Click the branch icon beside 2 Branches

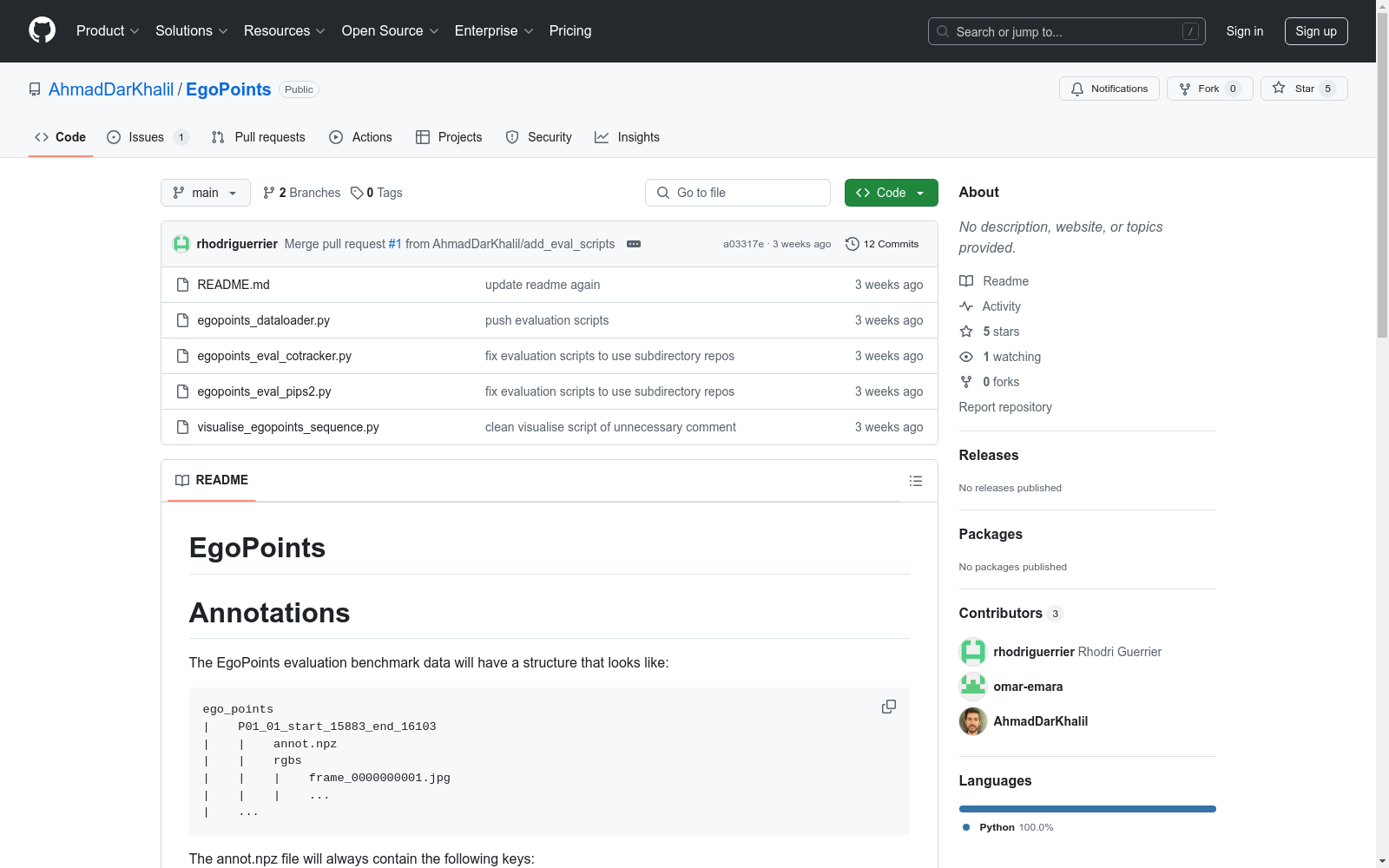click(x=269, y=193)
